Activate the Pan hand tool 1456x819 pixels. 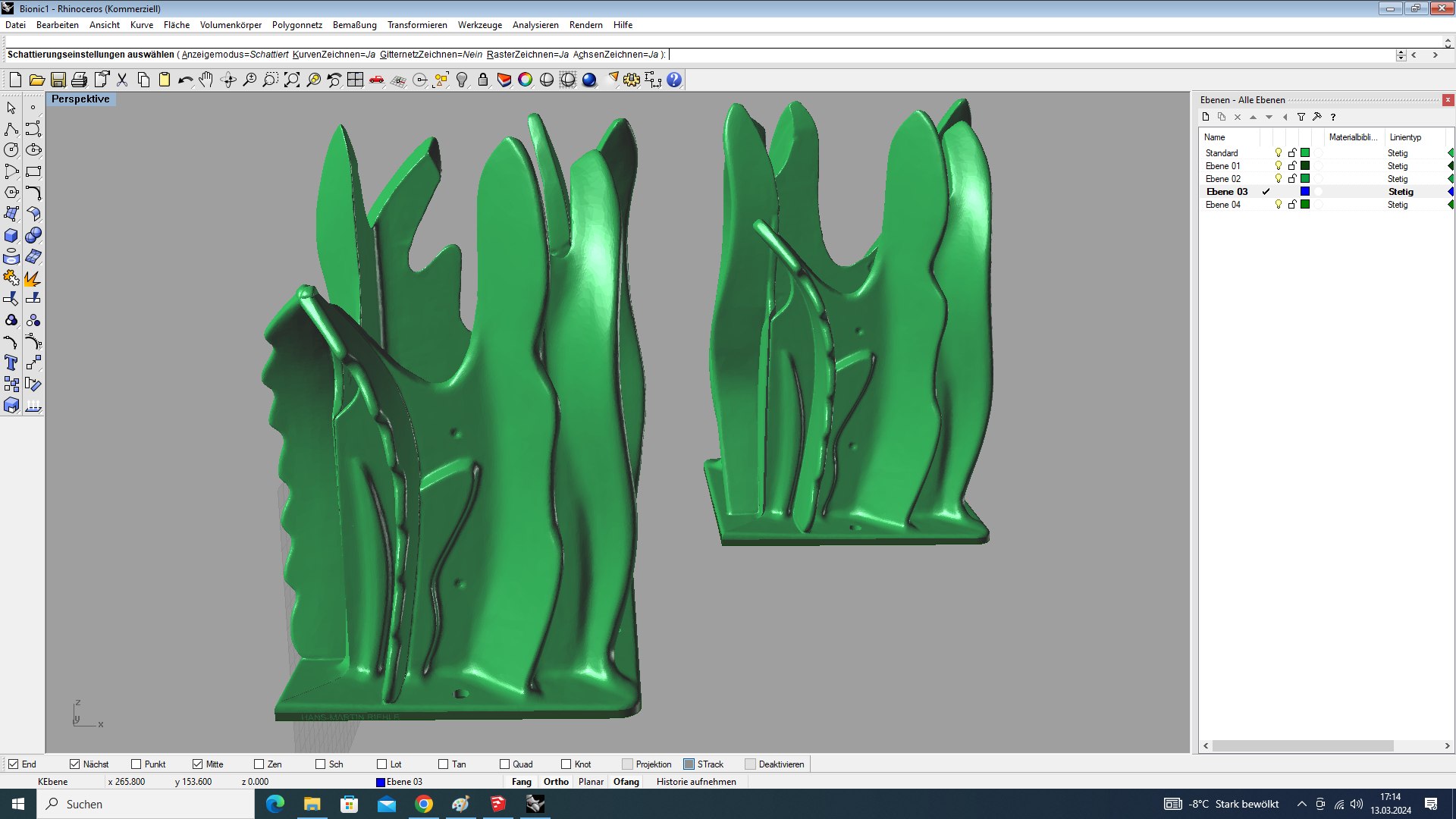[206, 80]
